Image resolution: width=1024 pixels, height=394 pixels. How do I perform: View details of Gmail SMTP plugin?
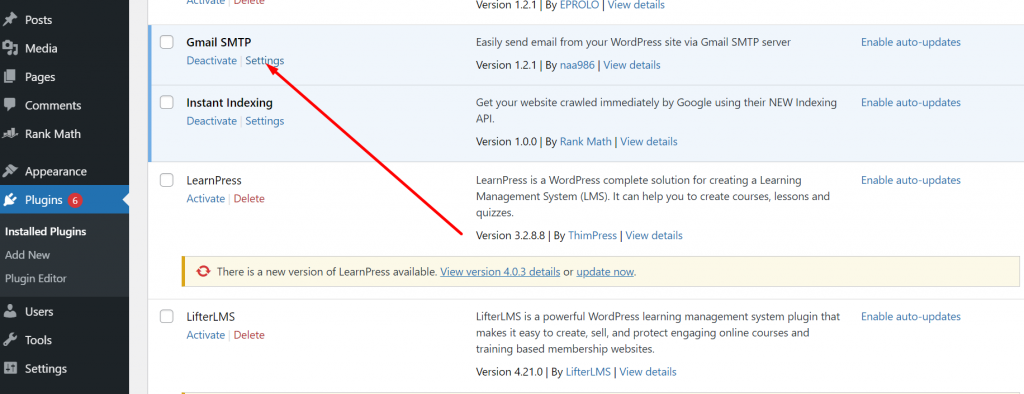pos(632,65)
